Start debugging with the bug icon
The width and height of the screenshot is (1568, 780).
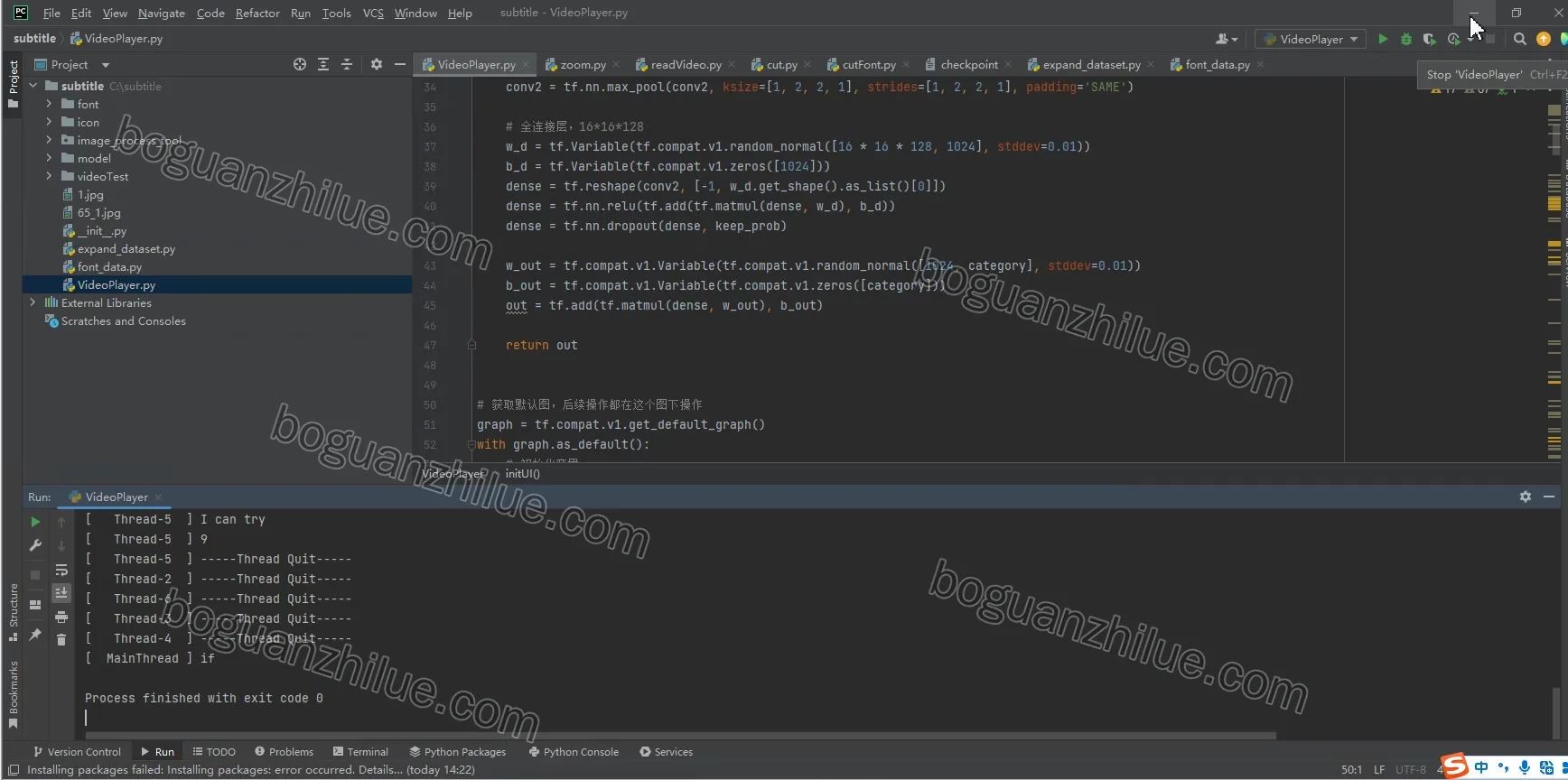1406,39
